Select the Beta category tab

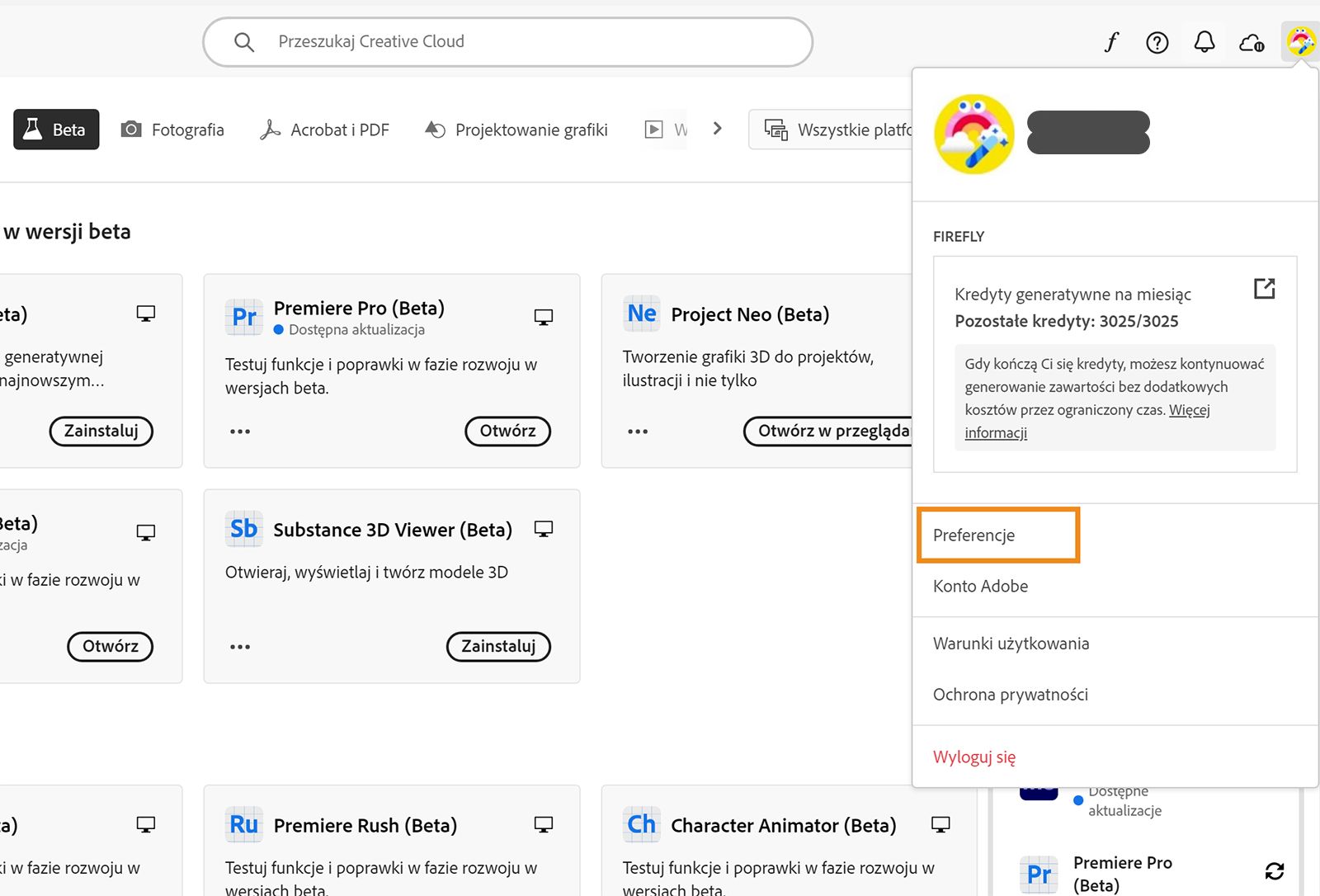pos(56,130)
